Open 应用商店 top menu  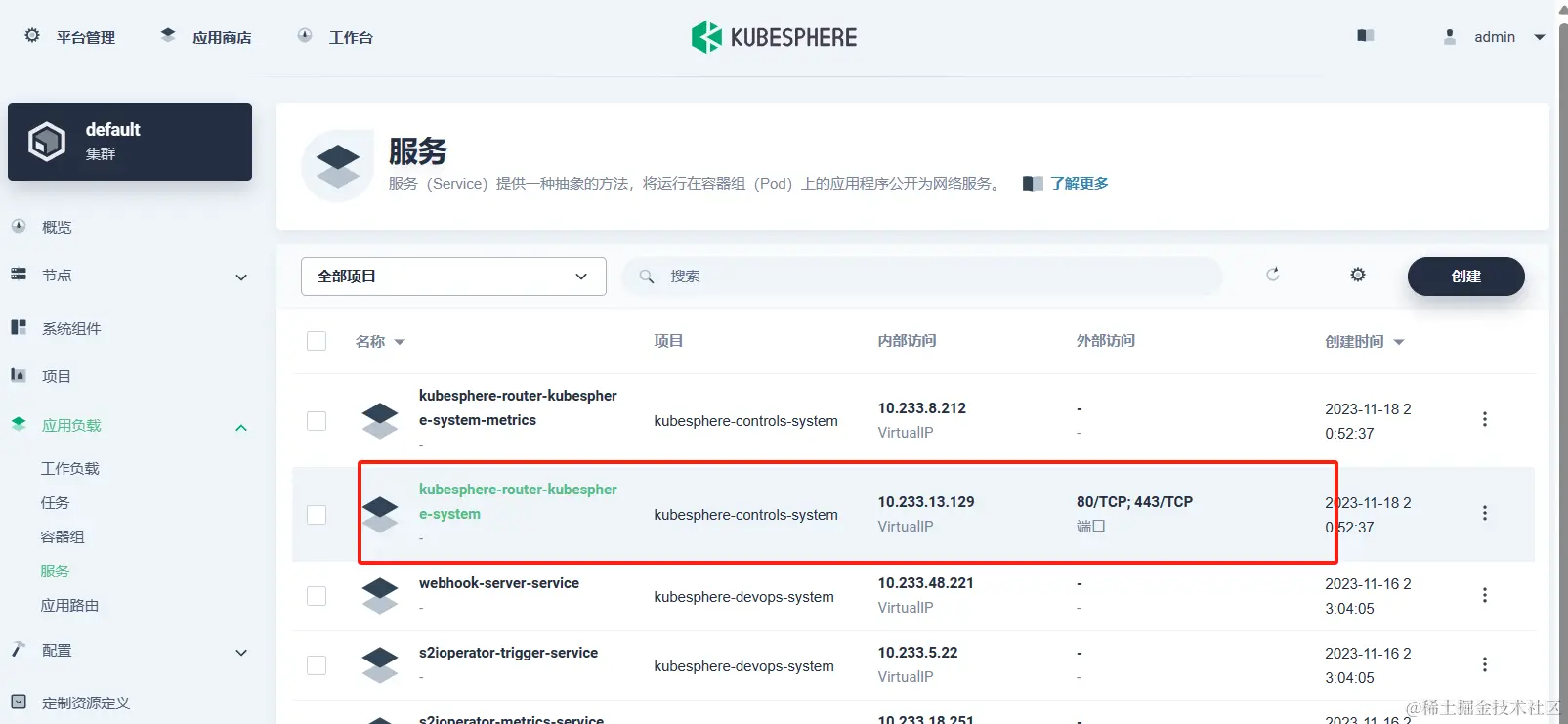[222, 37]
